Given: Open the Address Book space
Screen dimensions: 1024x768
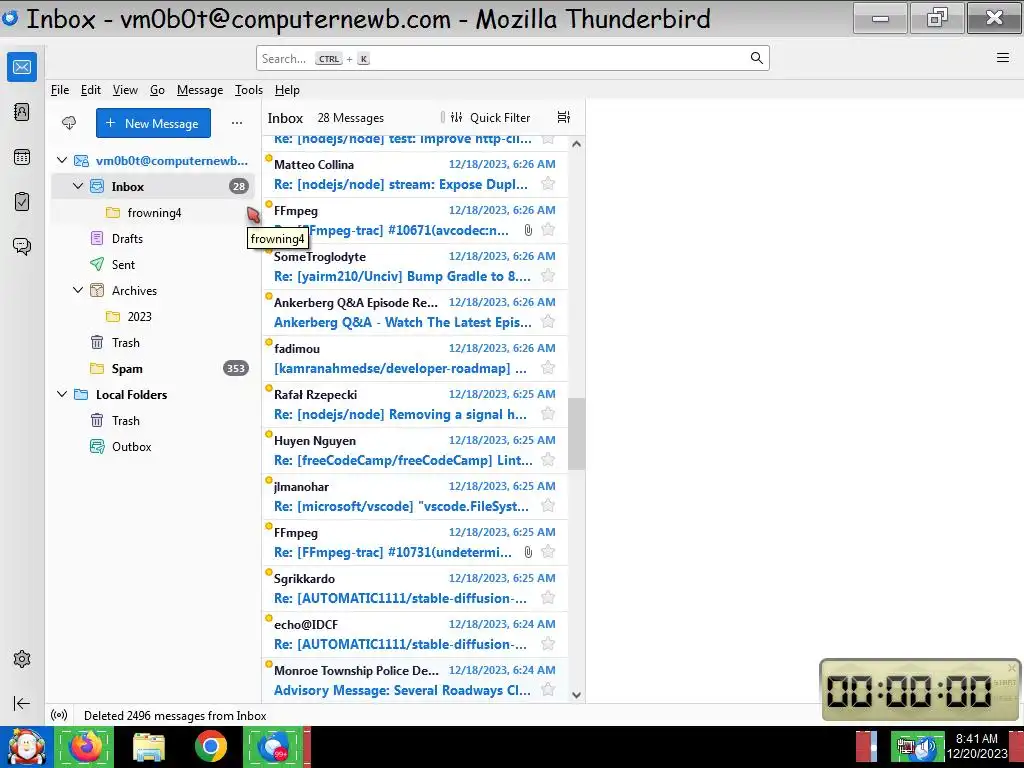Looking at the screenshot, I should 22,112.
